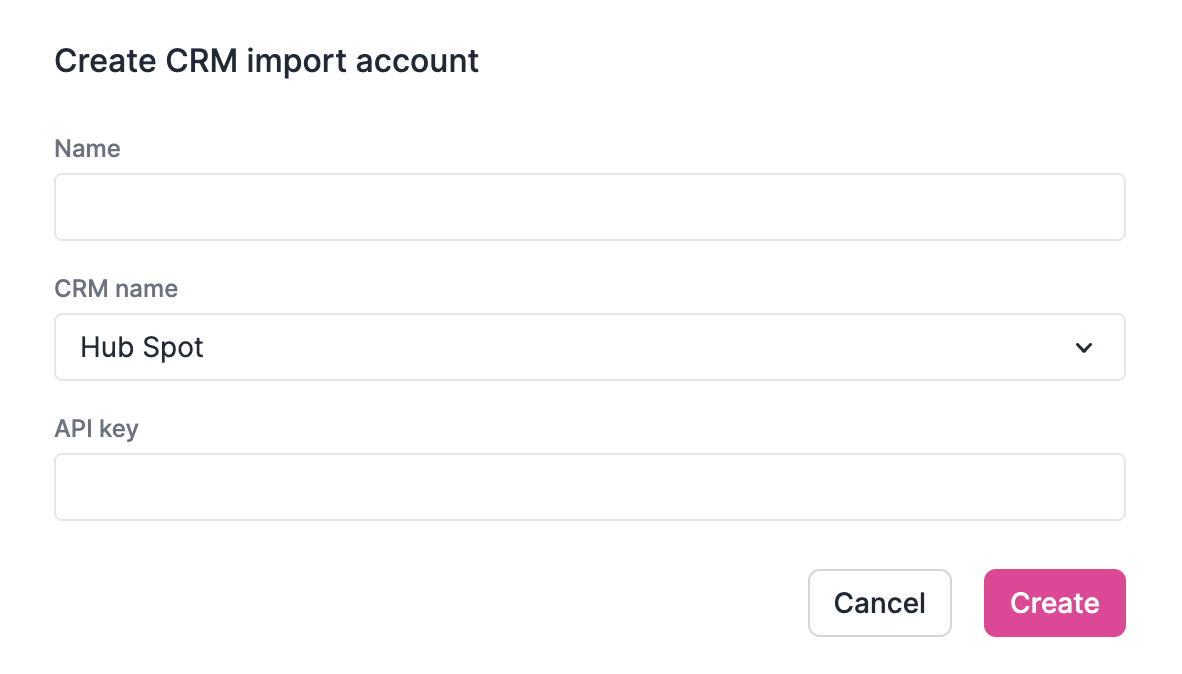
Task: Click the API key label
Action: (x=96, y=428)
